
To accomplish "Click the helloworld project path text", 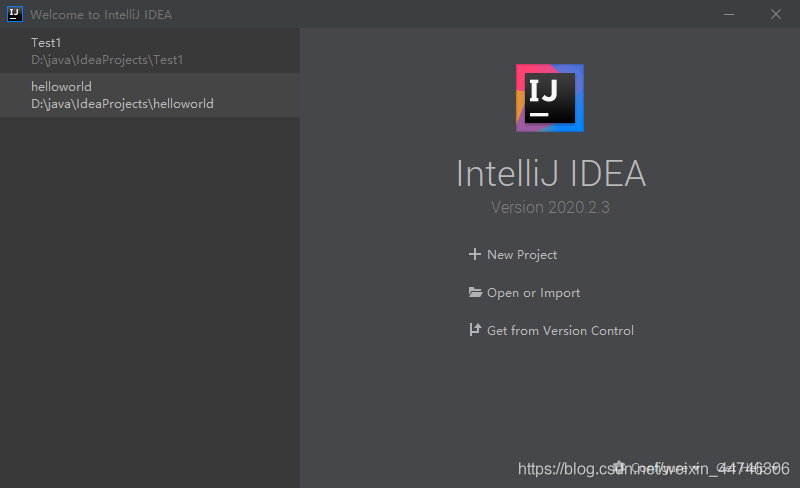I will point(122,104).
